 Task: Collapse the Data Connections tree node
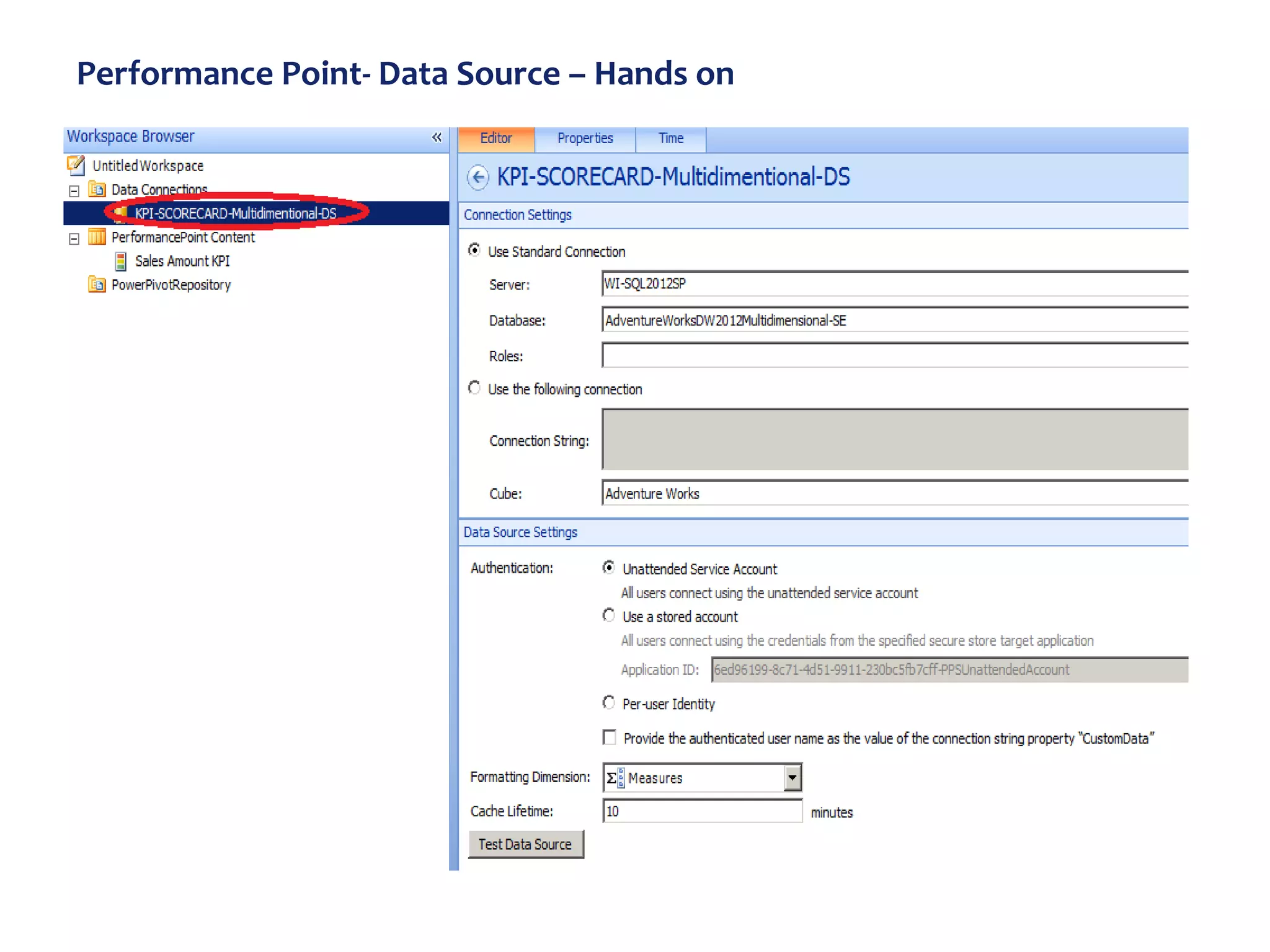74,191
